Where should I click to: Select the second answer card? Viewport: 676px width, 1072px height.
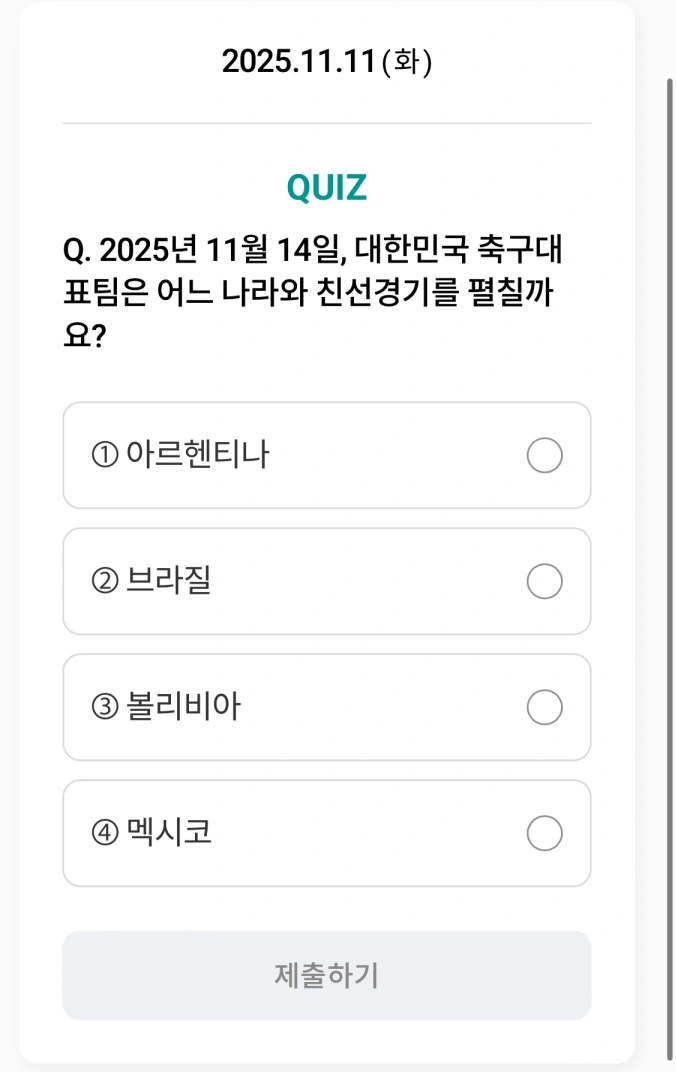326,581
